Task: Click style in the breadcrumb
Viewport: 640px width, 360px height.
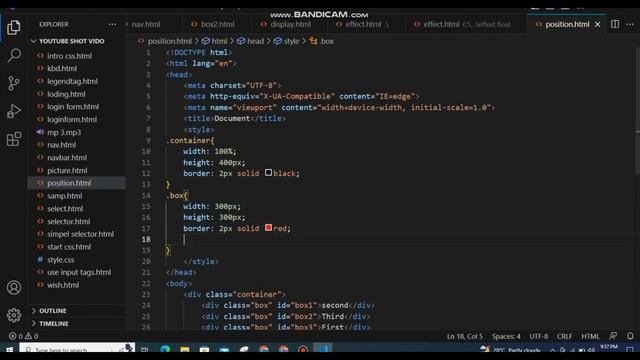Action: click(291, 41)
